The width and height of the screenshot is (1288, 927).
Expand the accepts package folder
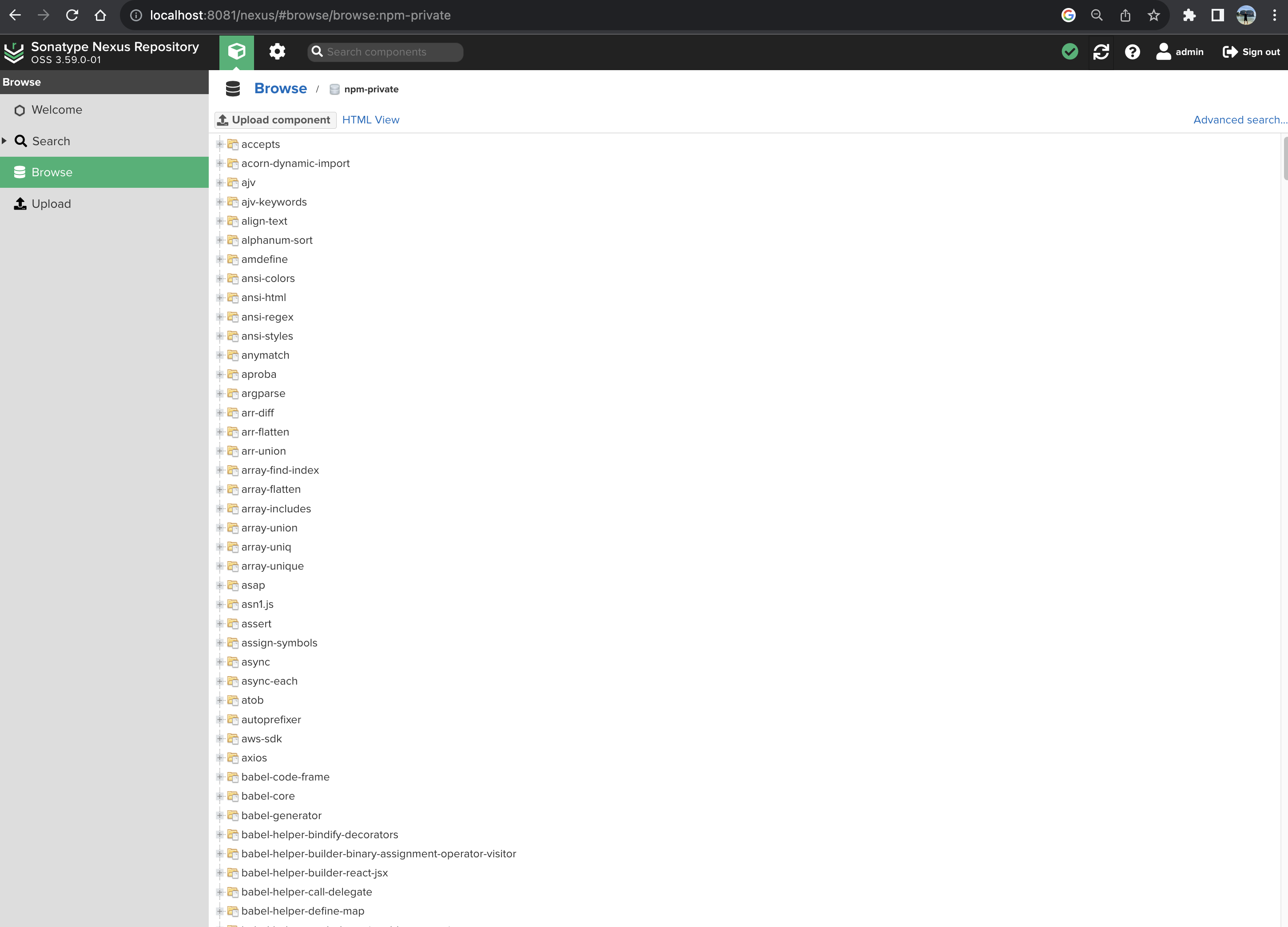click(220, 144)
